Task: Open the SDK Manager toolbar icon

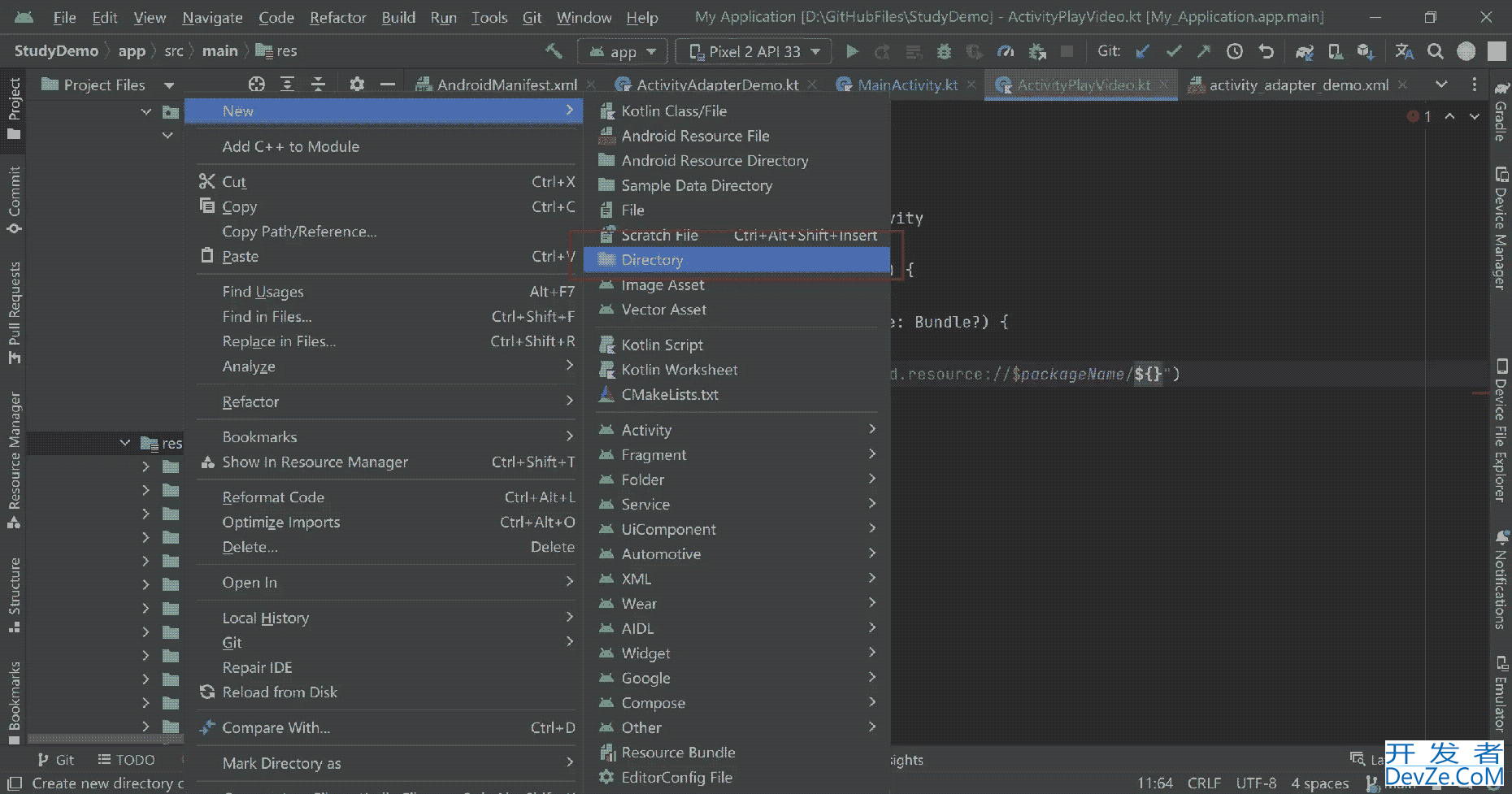Action: pos(1366,51)
